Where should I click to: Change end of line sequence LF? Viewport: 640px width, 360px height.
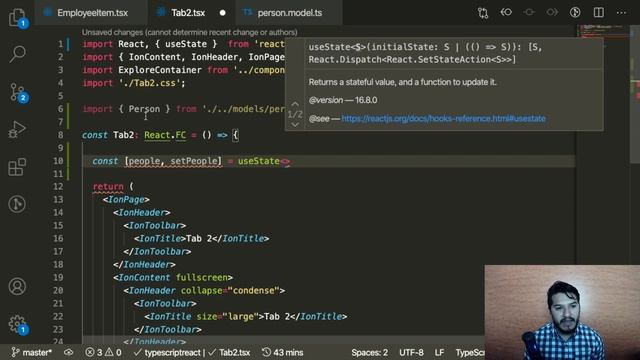tap(439, 352)
